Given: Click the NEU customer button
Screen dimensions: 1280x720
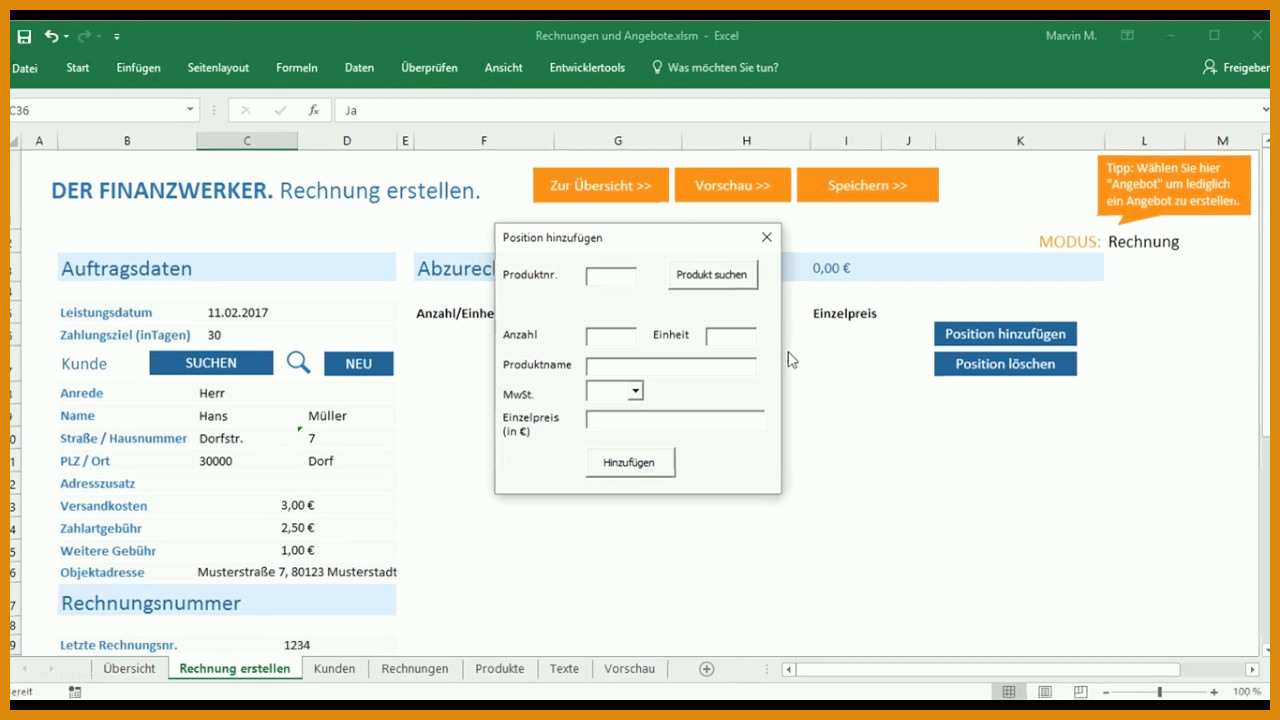Looking at the screenshot, I should point(358,364).
